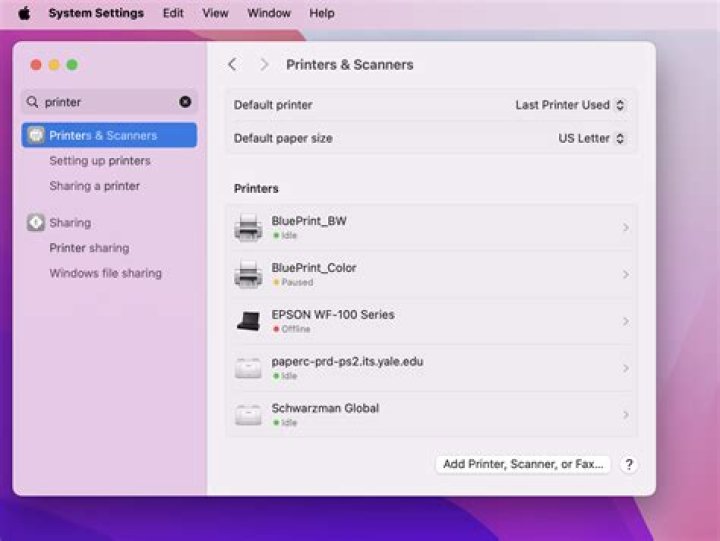Click the EPSON WF-100 Series printer icon
The width and height of the screenshot is (720, 541).
pos(248,321)
